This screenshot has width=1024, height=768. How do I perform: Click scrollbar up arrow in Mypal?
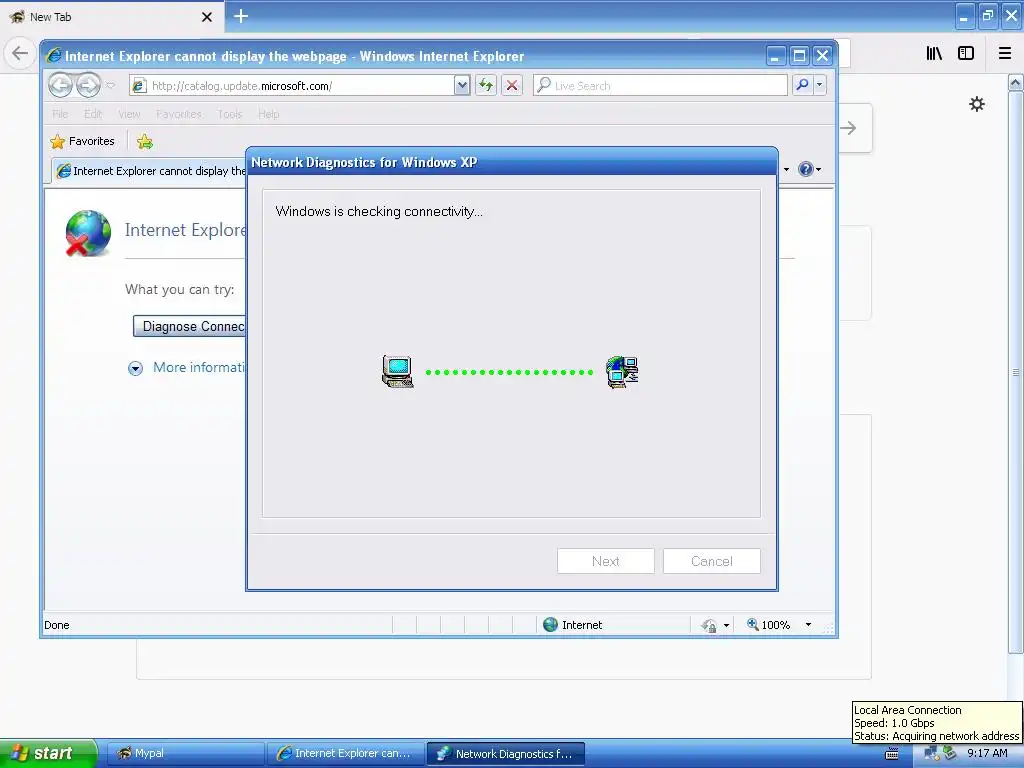[1015, 82]
